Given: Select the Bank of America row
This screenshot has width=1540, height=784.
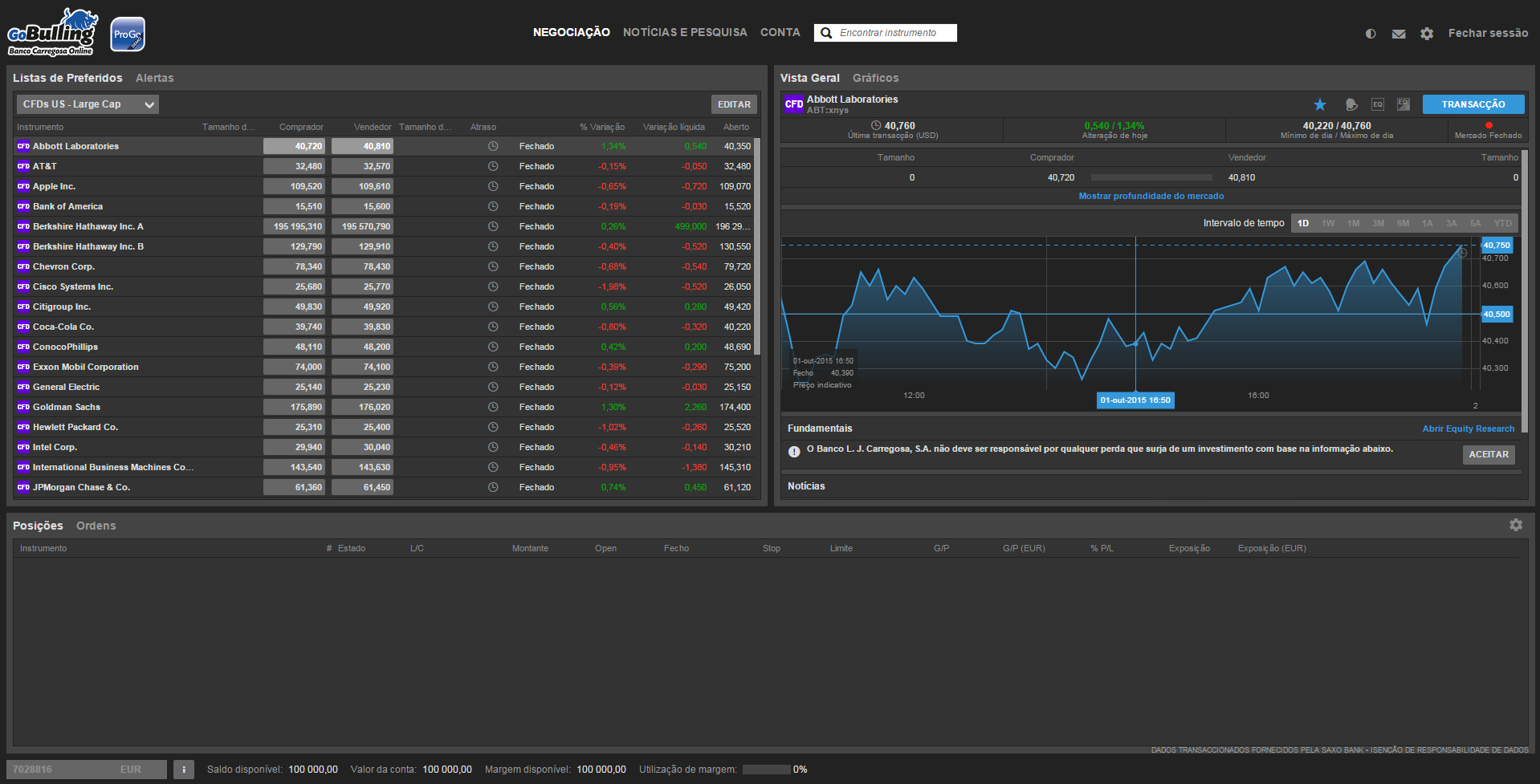Looking at the screenshot, I should [384, 206].
